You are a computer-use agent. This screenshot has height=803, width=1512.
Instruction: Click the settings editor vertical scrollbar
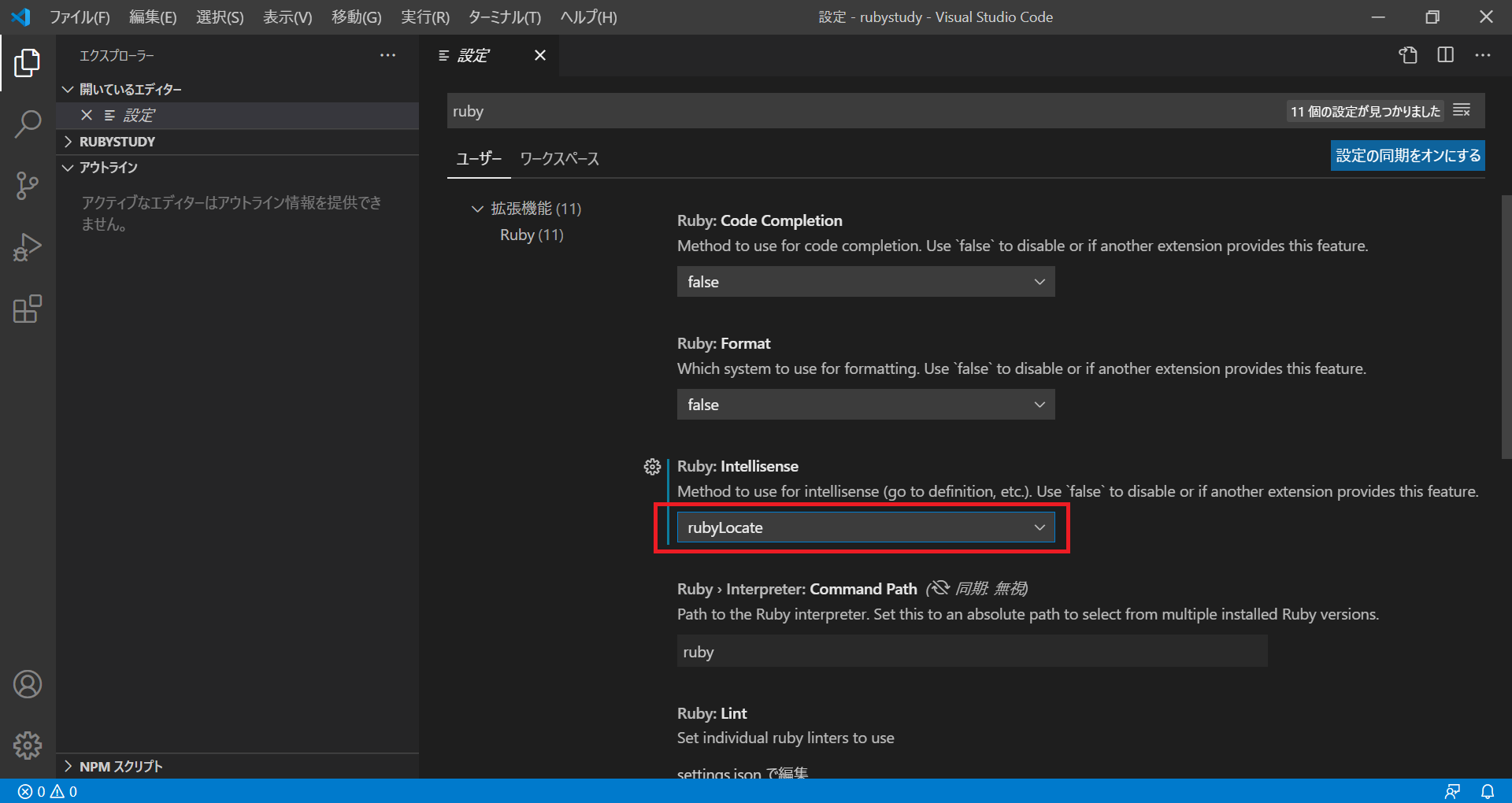[x=1506, y=327]
